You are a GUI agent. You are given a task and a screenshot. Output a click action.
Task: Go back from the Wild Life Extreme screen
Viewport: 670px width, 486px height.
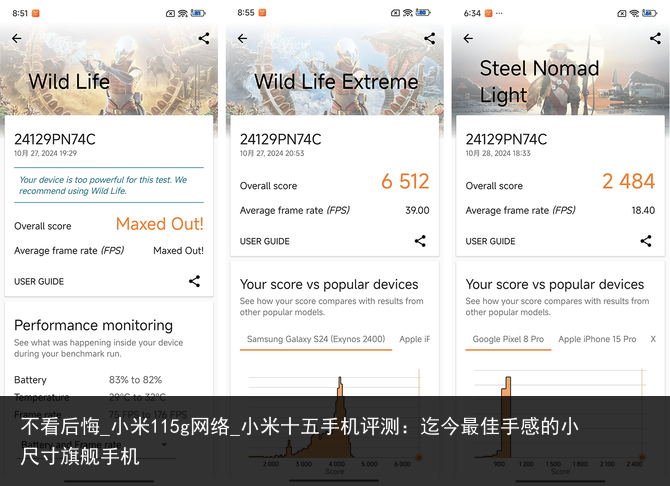tap(242, 38)
